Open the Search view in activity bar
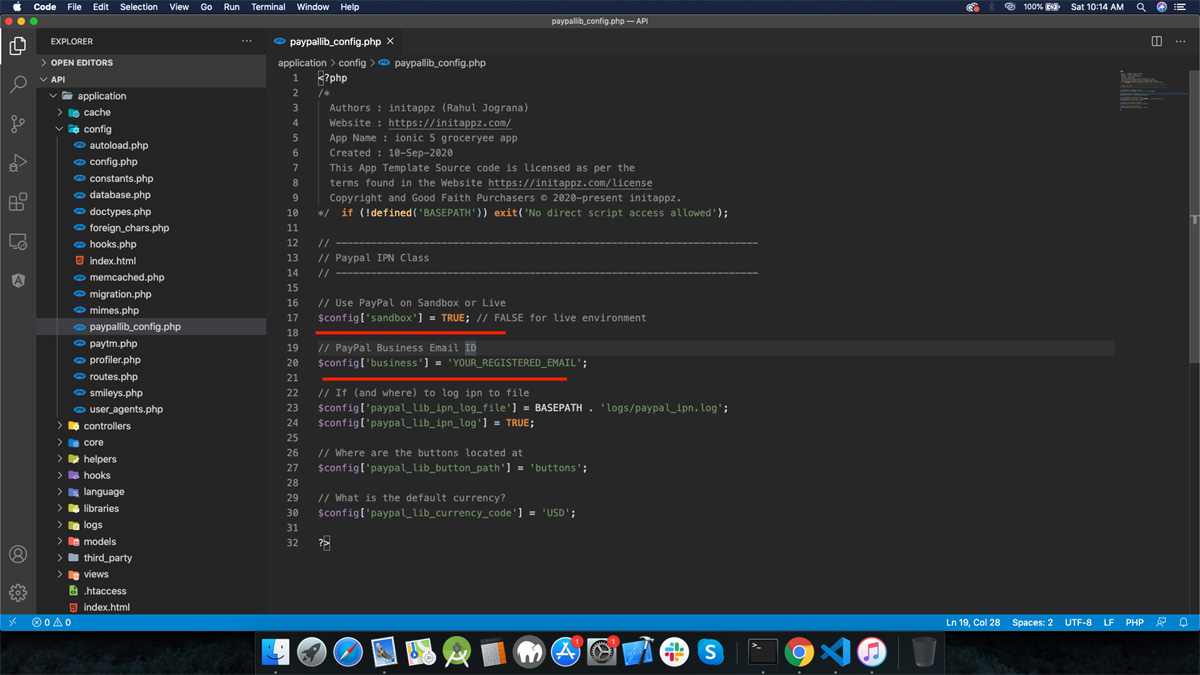Image resolution: width=1200 pixels, height=675 pixels. point(18,85)
